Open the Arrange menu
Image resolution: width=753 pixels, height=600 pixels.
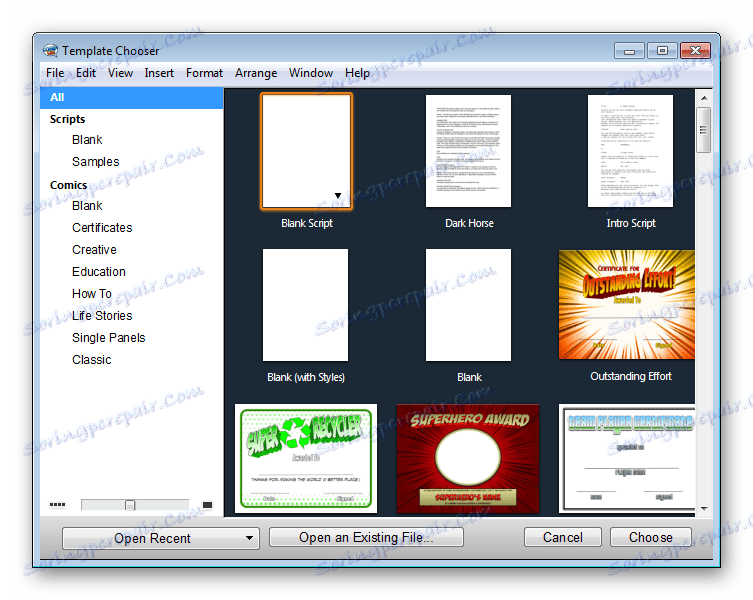pyautogui.click(x=256, y=73)
